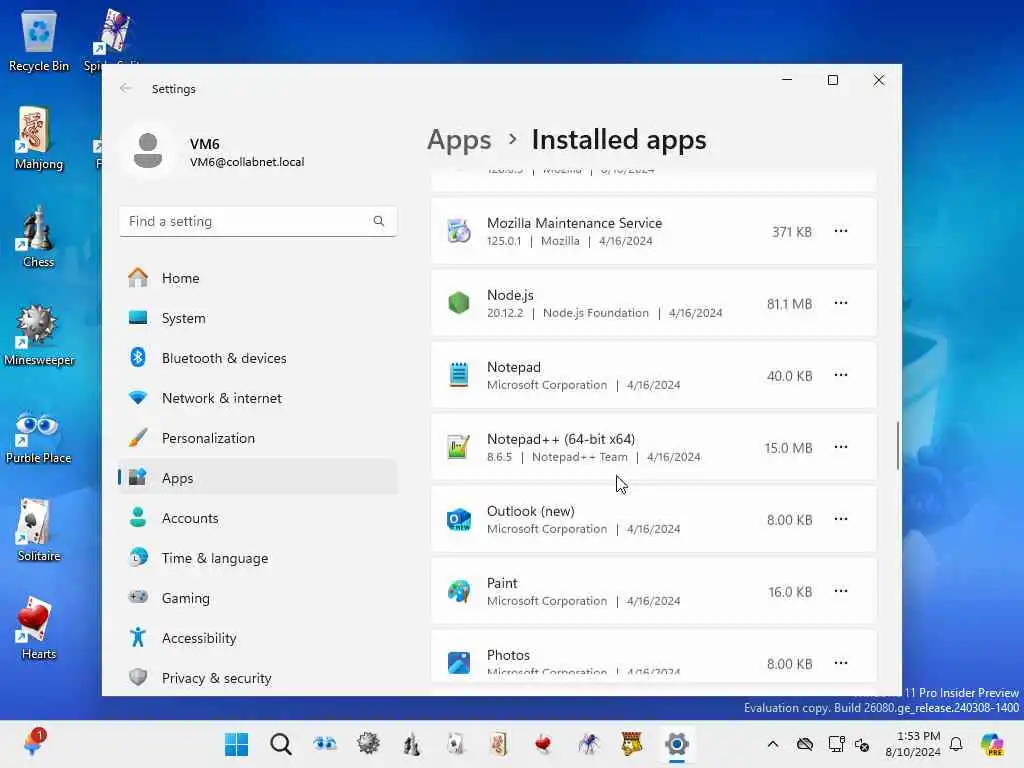Viewport: 1024px width, 768px height.
Task: Open Accounts settings
Action: 258,518
